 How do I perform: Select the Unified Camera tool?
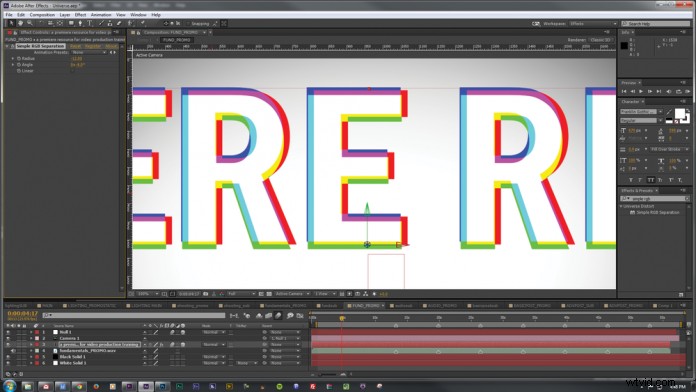click(x=51, y=23)
